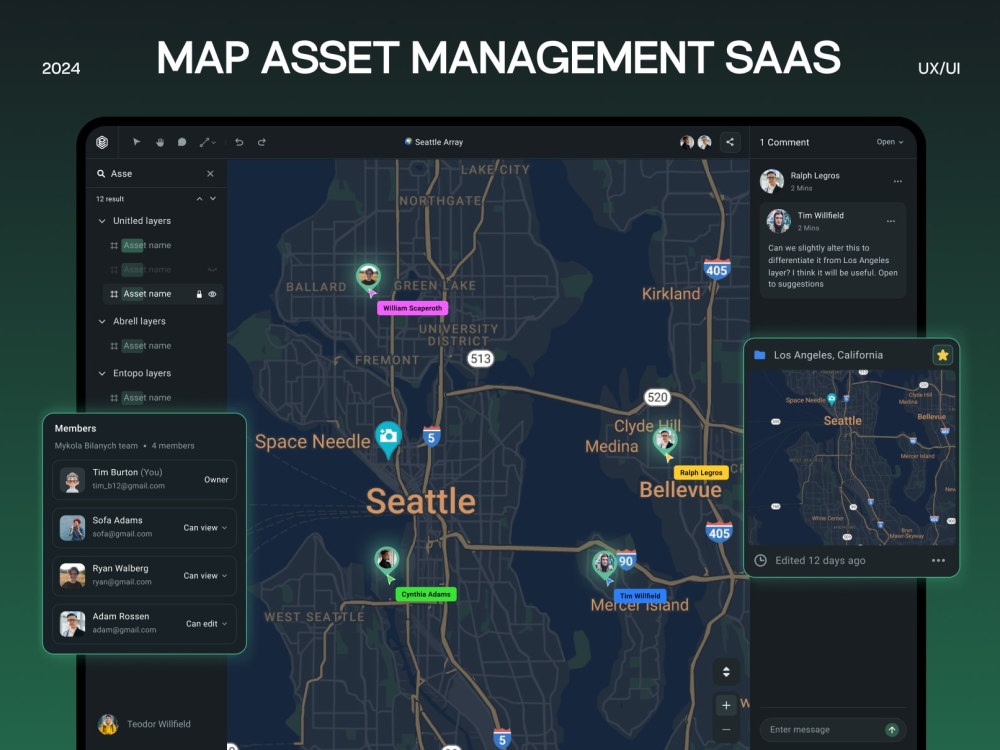Click the William Scaperoth pink label
Screen dimensions: 1000x750
[x=413, y=308]
